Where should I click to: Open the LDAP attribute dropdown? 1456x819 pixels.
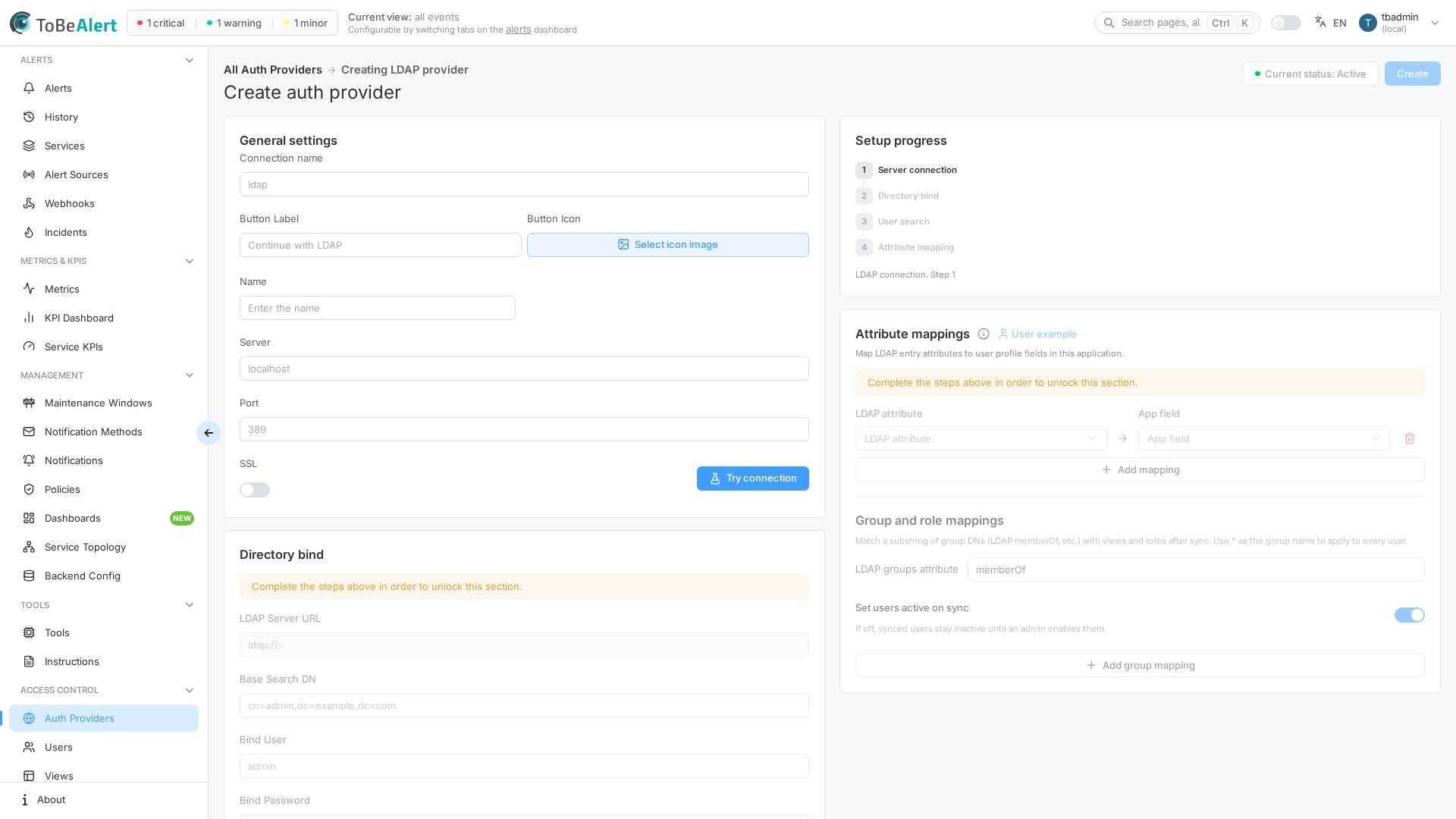pos(981,438)
